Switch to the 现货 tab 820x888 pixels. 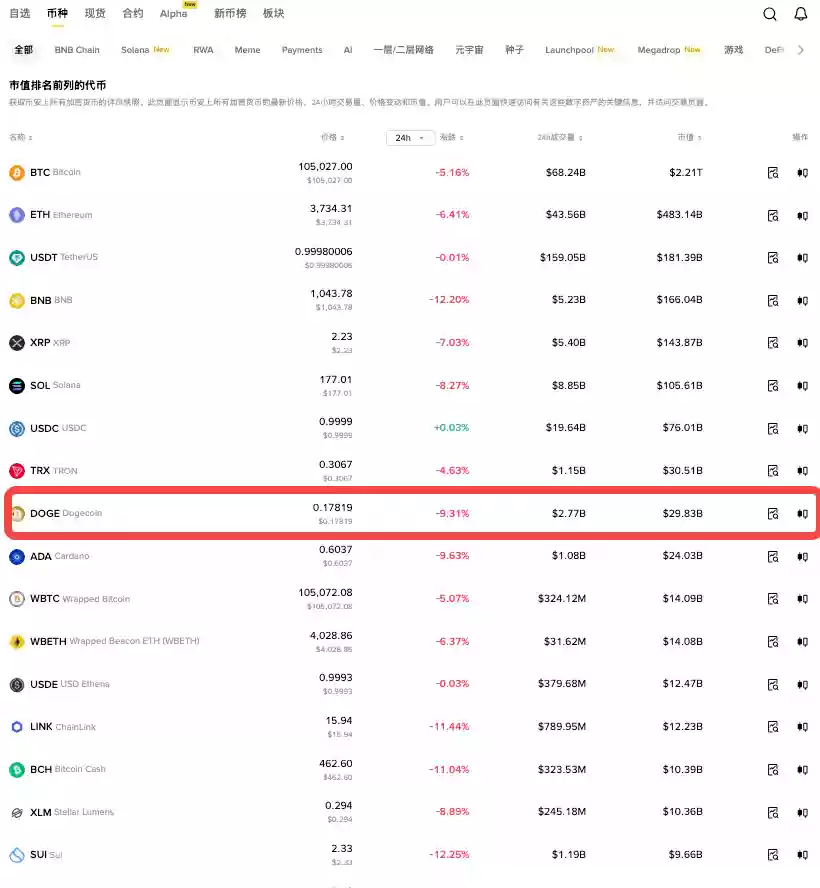(x=95, y=14)
